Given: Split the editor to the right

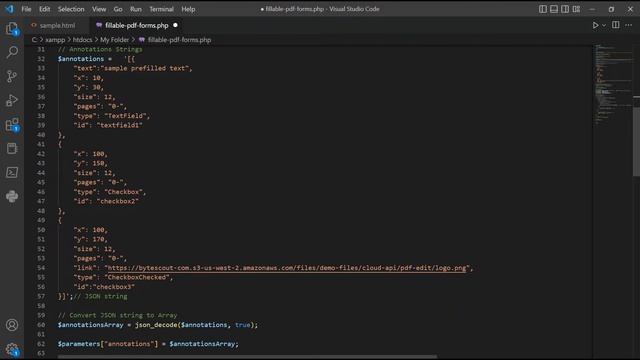Looking at the screenshot, I should 616,25.
